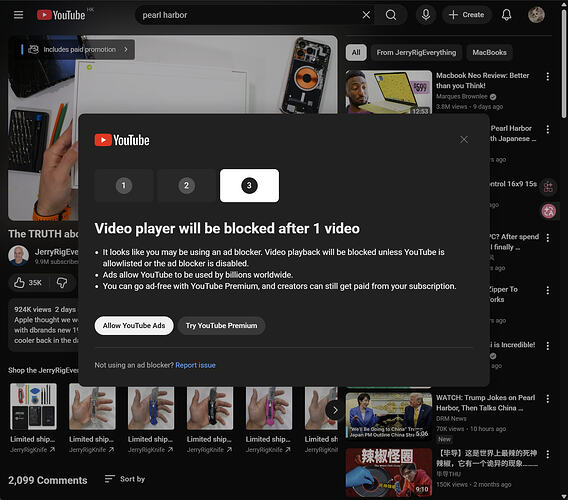Start voice search with the microphone

pyautogui.click(x=426, y=15)
